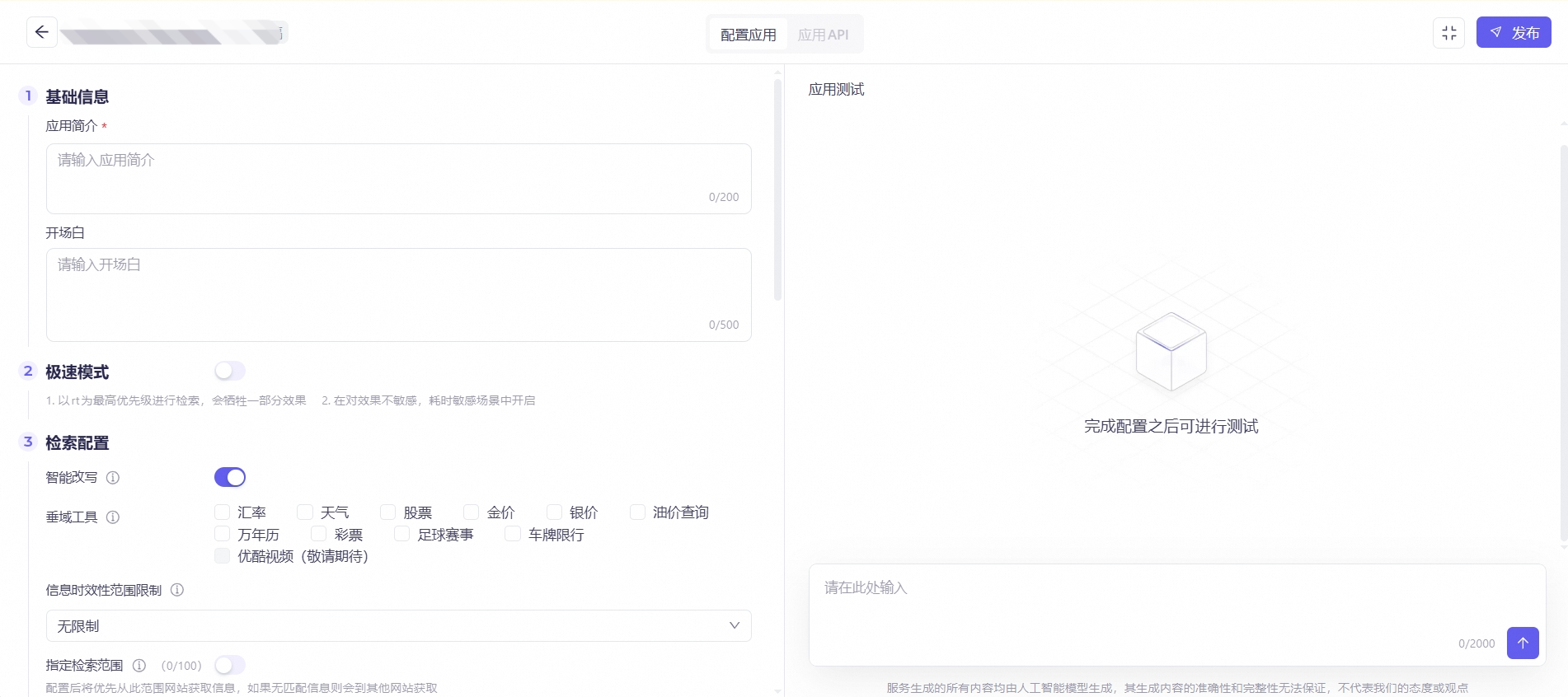Click the 请在此处输入 chat input box
This screenshot has height=697, width=1568.
click(x=1177, y=615)
